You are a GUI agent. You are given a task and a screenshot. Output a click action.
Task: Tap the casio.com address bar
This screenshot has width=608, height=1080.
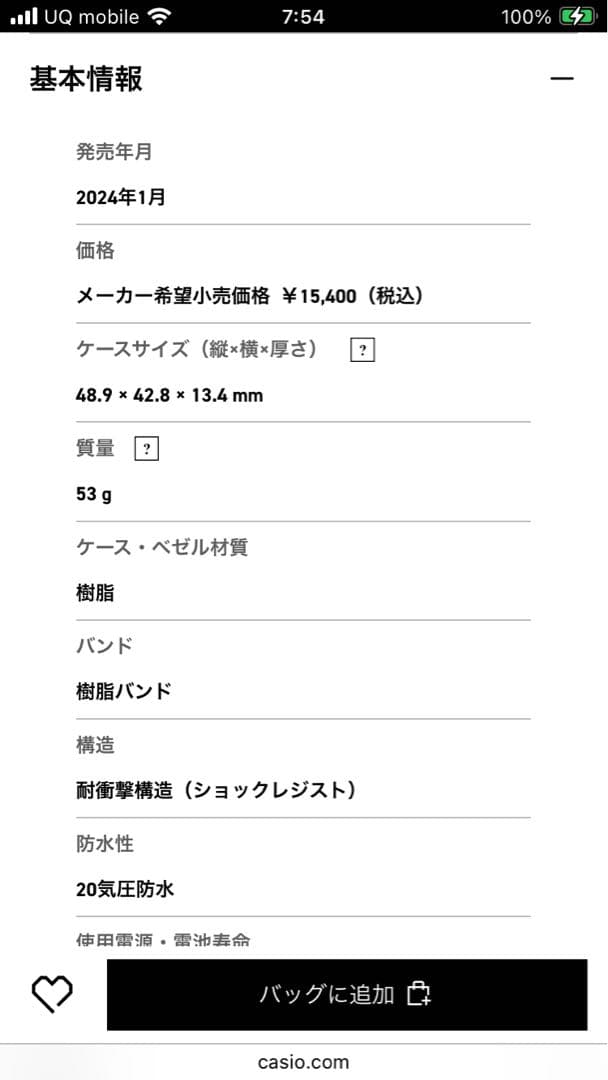tap(304, 1062)
